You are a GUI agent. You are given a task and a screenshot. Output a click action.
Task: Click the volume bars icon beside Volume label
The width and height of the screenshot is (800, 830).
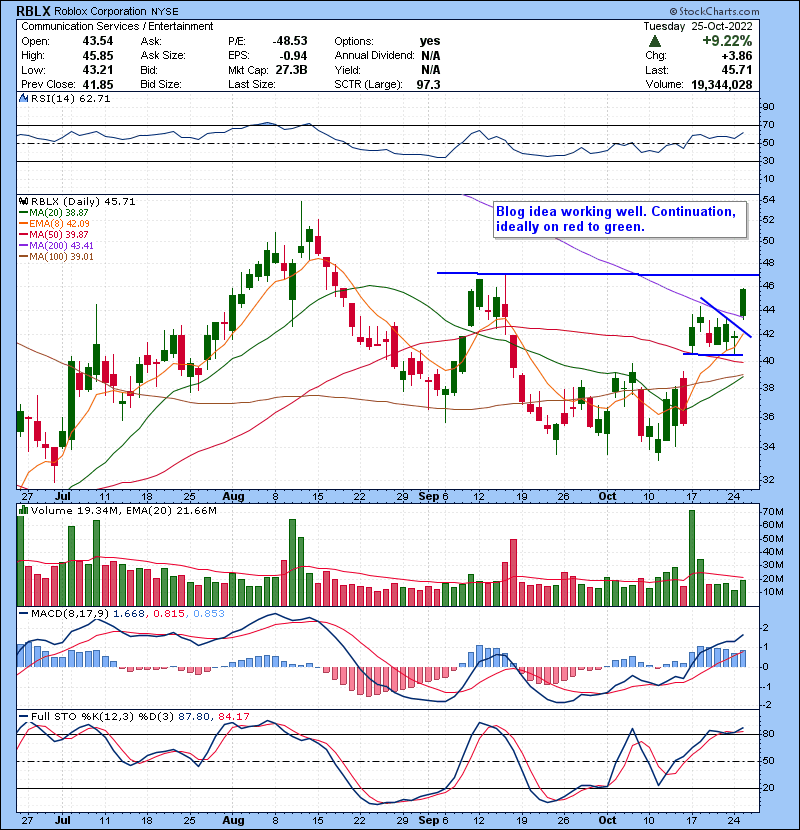[x=24, y=510]
